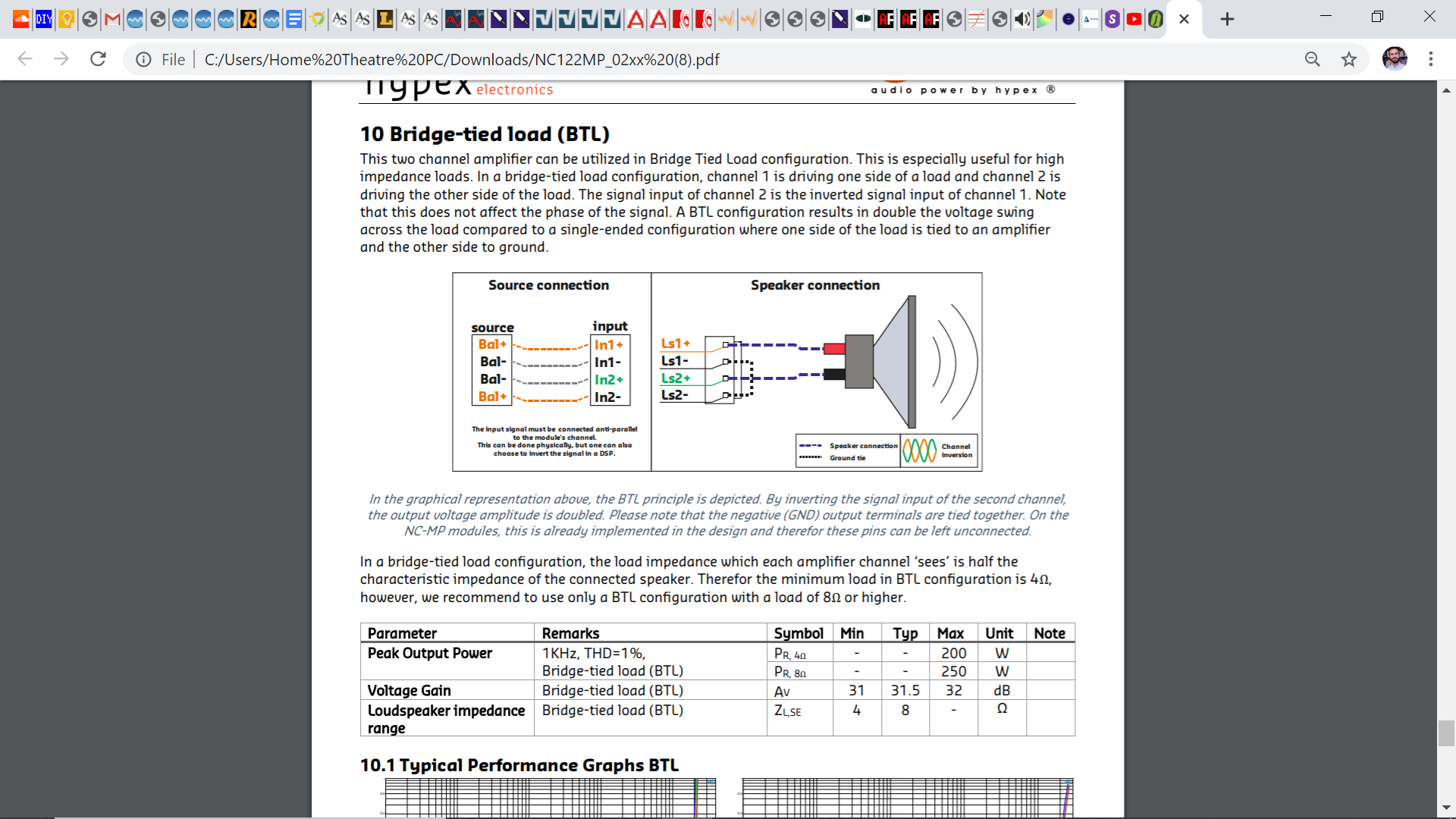Click 'Loudspeaker impedance range' table cell
Screen dimensions: 1456x819
click(x=446, y=719)
